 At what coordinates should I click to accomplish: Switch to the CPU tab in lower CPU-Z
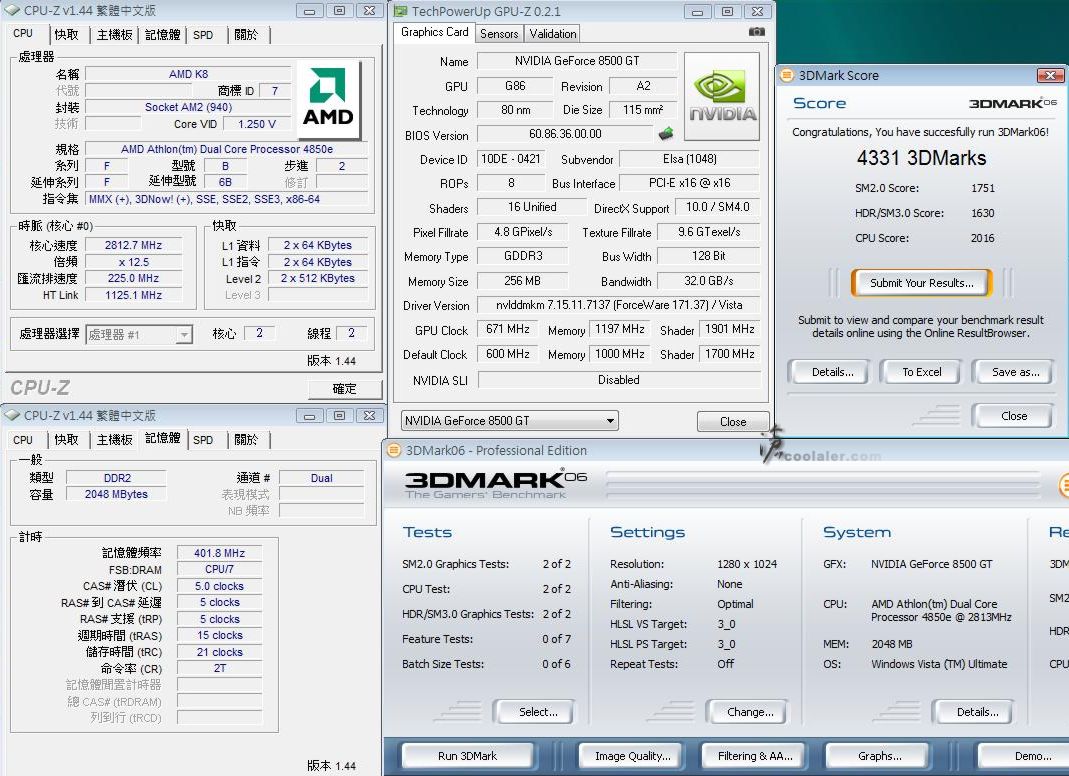pyautogui.click(x=23, y=440)
